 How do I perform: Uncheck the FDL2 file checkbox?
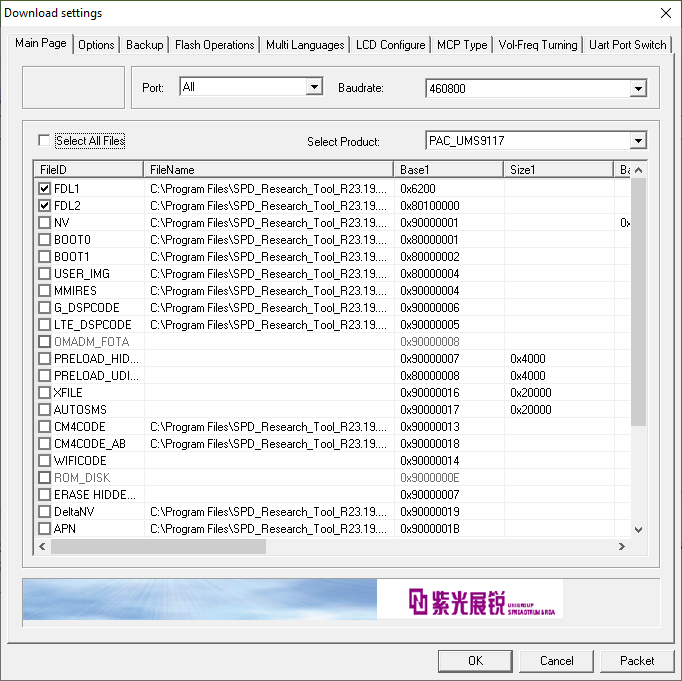pyautogui.click(x=44, y=205)
